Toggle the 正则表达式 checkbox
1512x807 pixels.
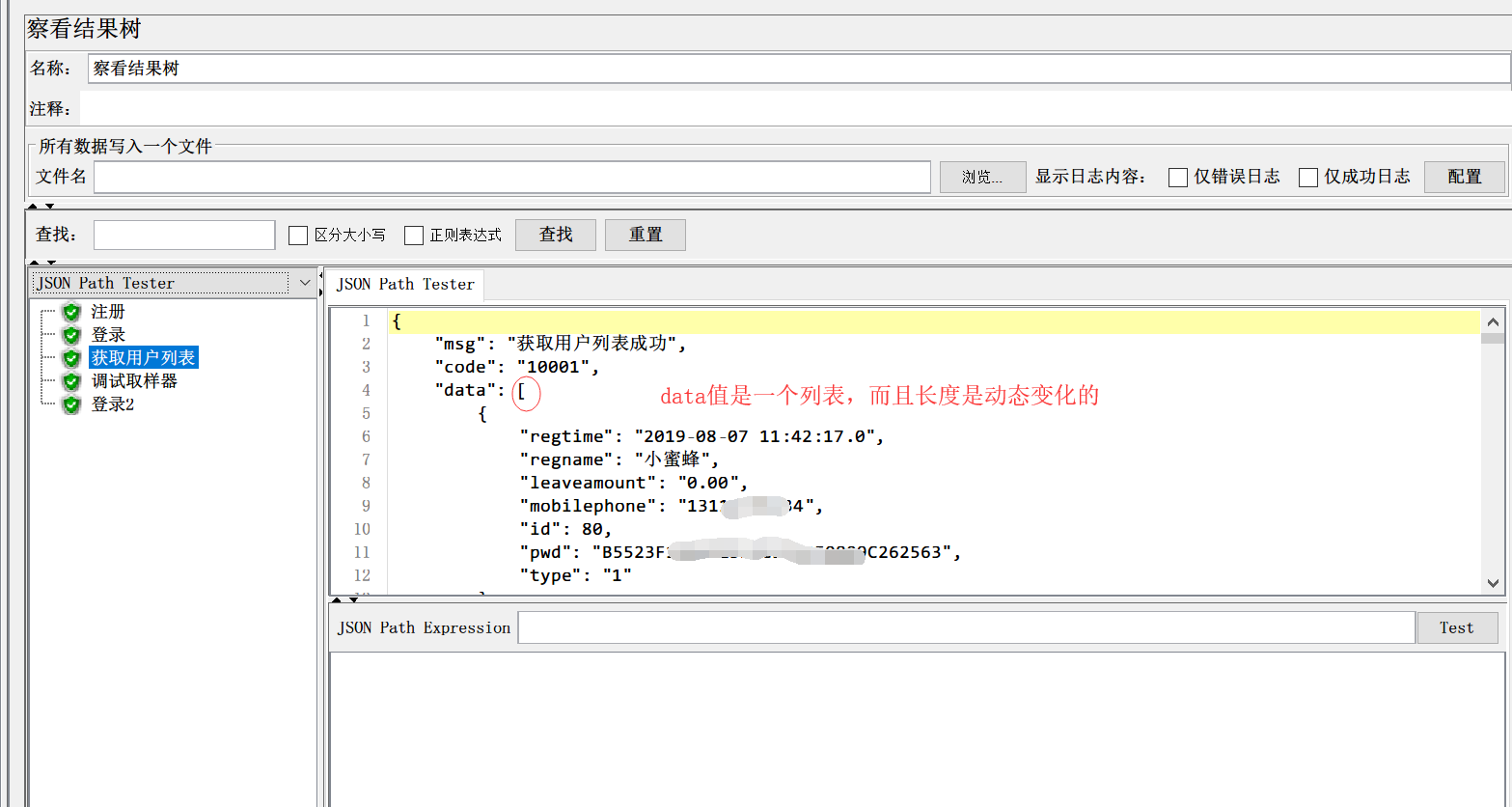pos(414,236)
